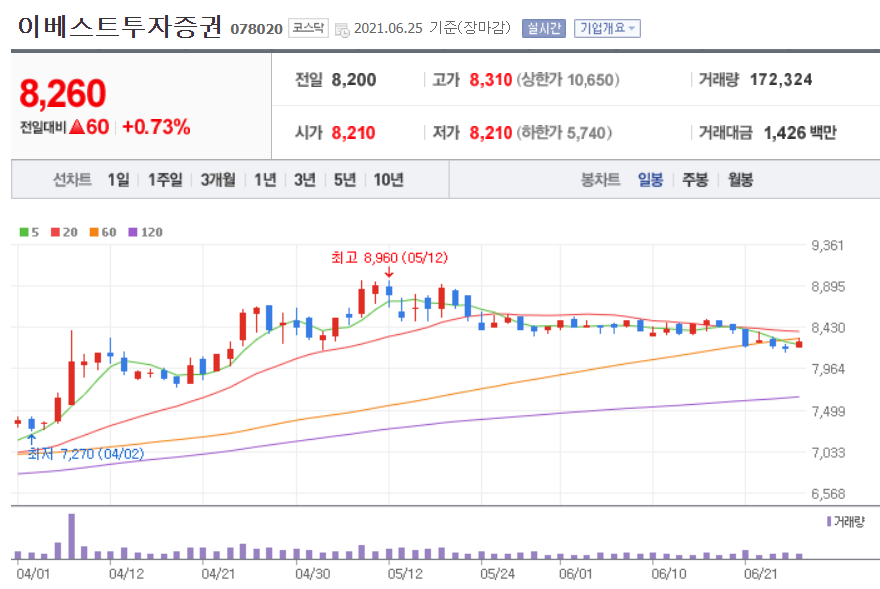Click the 05/24 date axis label
The image size is (880, 589).
tap(497, 574)
